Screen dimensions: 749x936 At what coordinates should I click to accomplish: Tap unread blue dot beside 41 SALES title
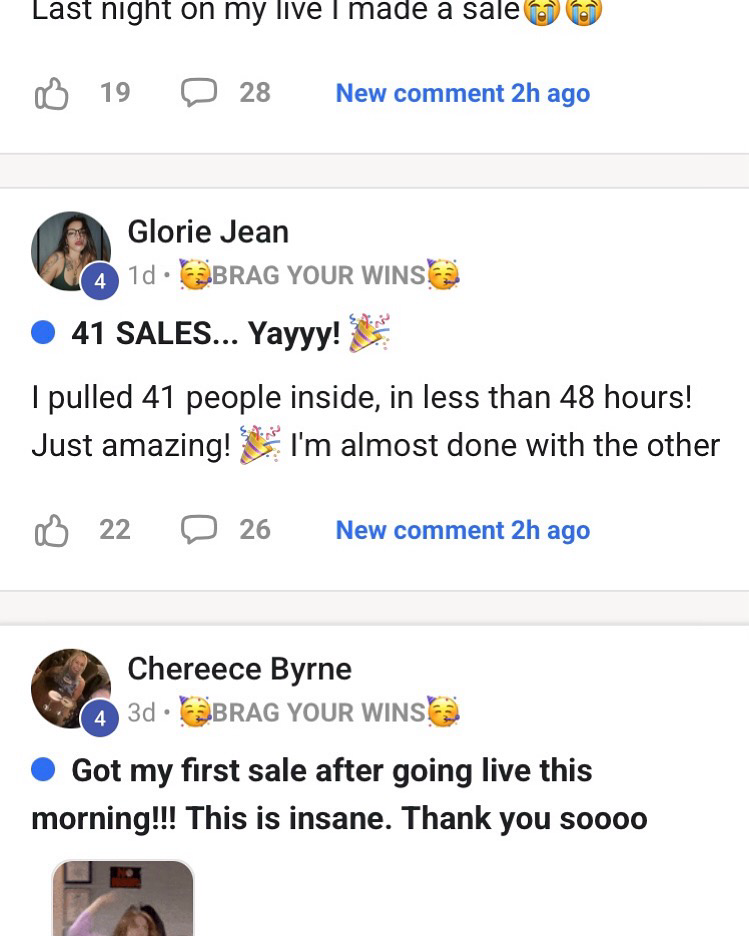[x=43, y=332]
